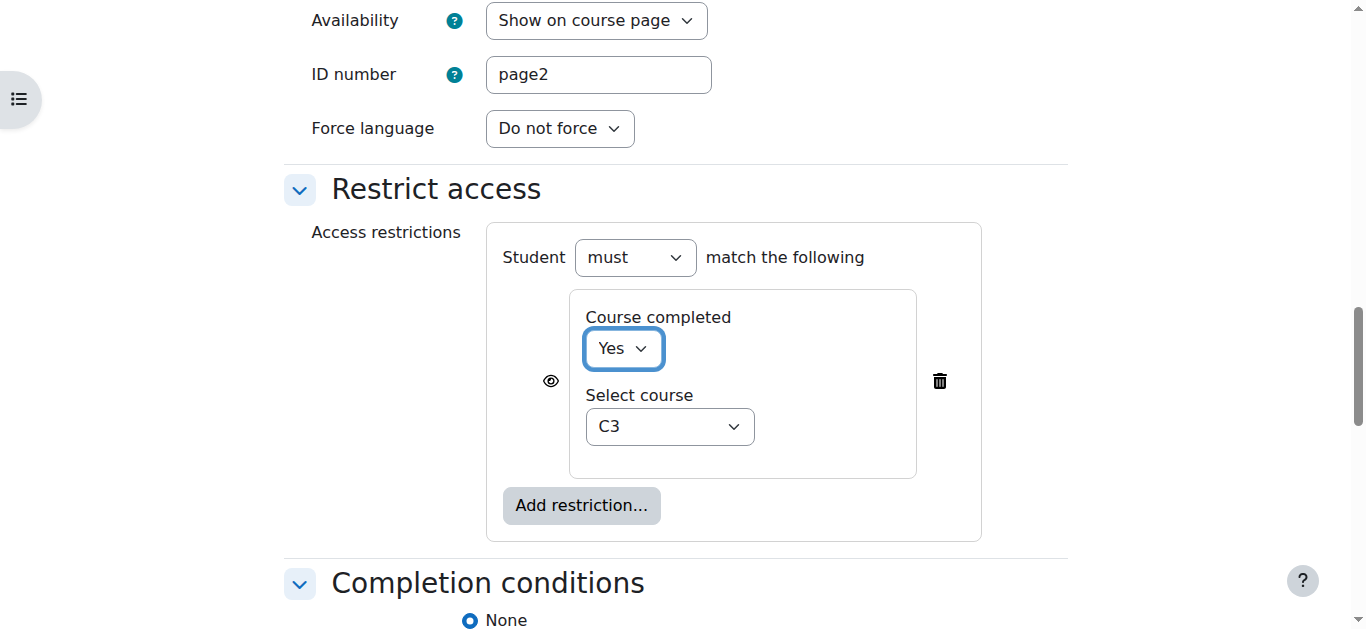Show help for ID number field
This screenshot has width=1366, height=629.
click(x=455, y=75)
